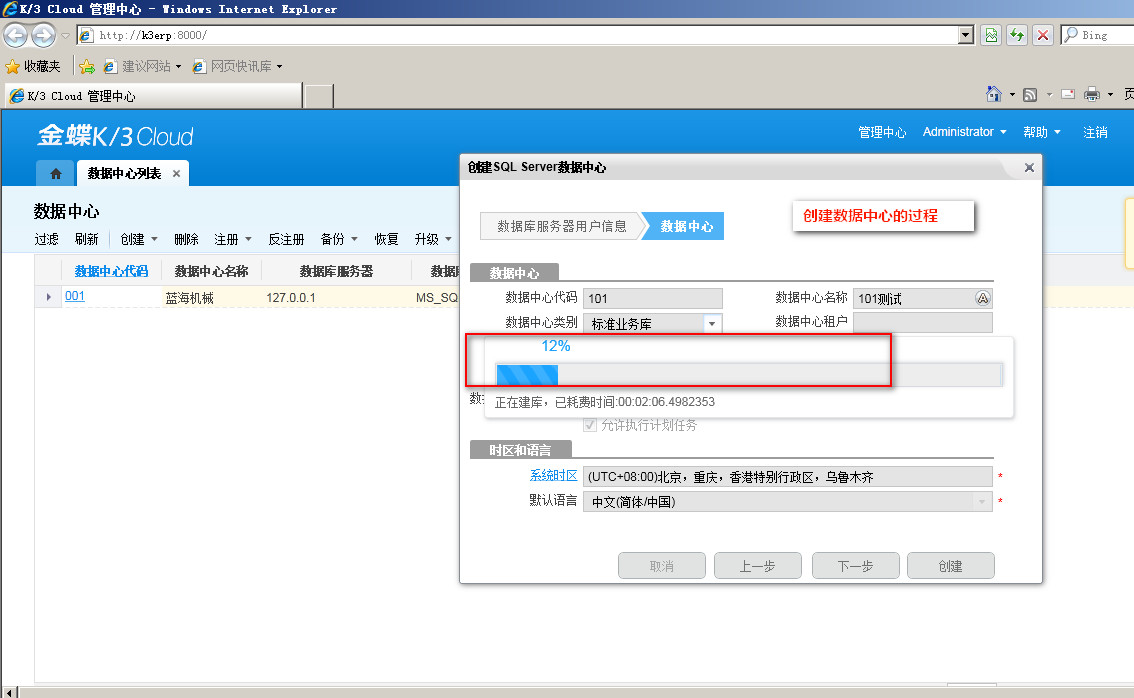Click the 蓝海机械 data center name cell

point(189,298)
